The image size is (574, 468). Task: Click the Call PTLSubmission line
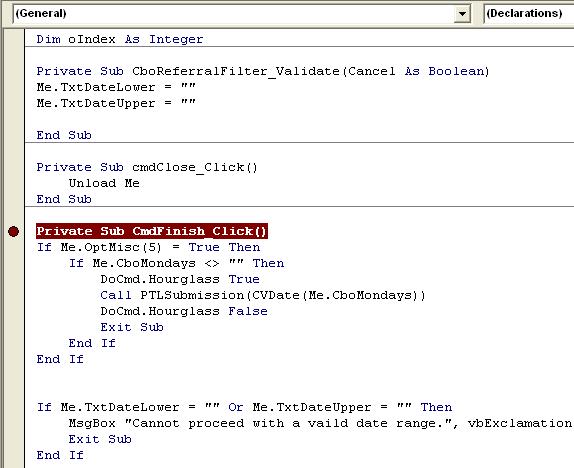263,295
